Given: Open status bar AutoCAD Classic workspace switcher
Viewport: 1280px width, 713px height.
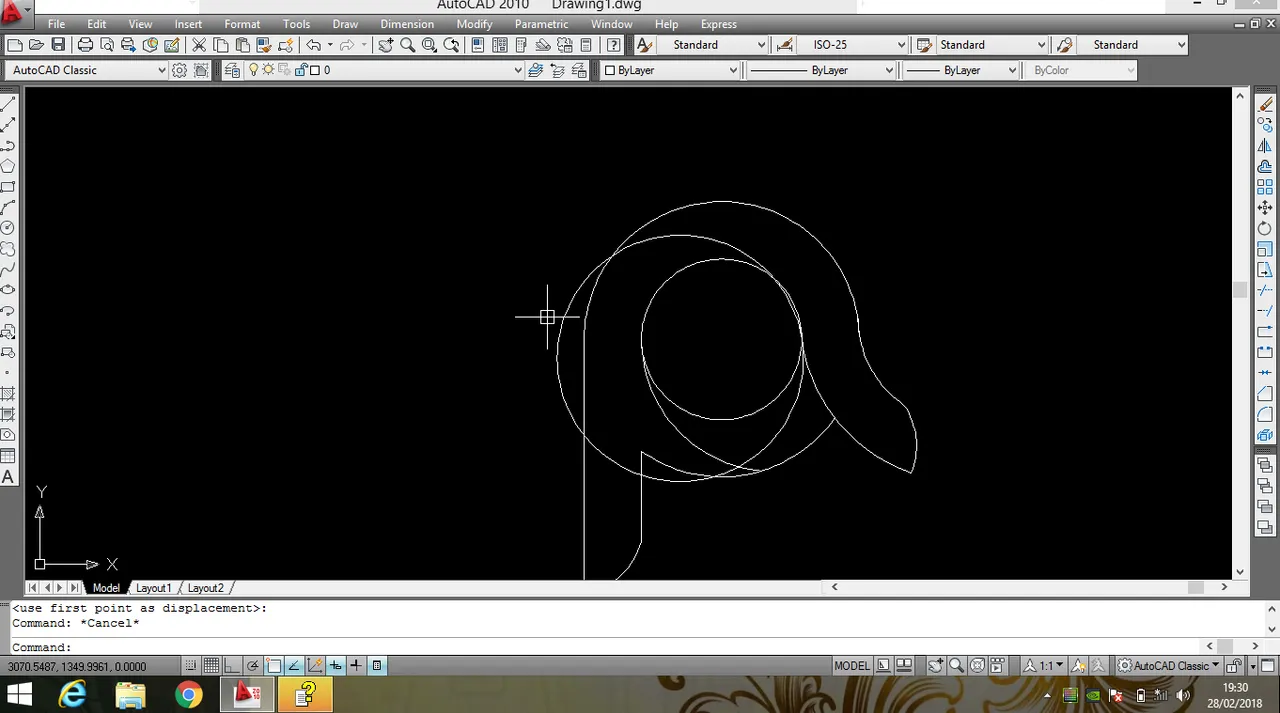Looking at the screenshot, I should pyautogui.click(x=1168, y=666).
